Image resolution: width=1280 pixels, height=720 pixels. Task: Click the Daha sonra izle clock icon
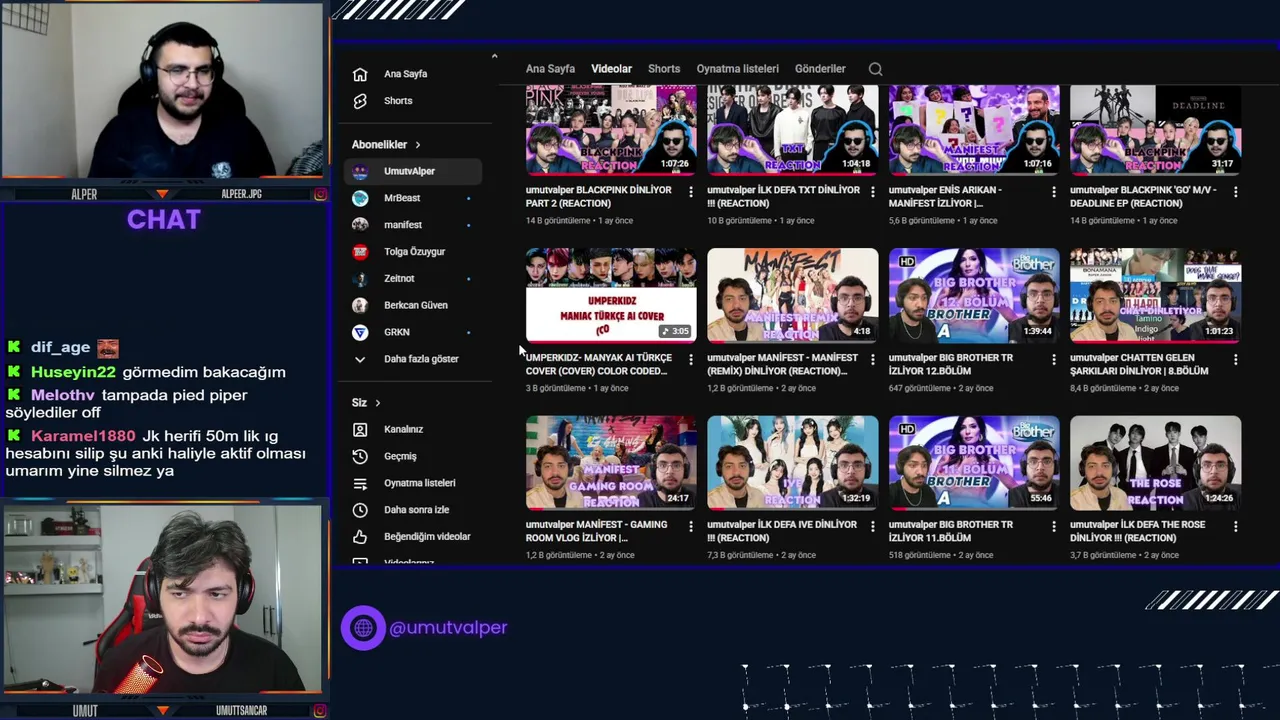tap(360, 510)
